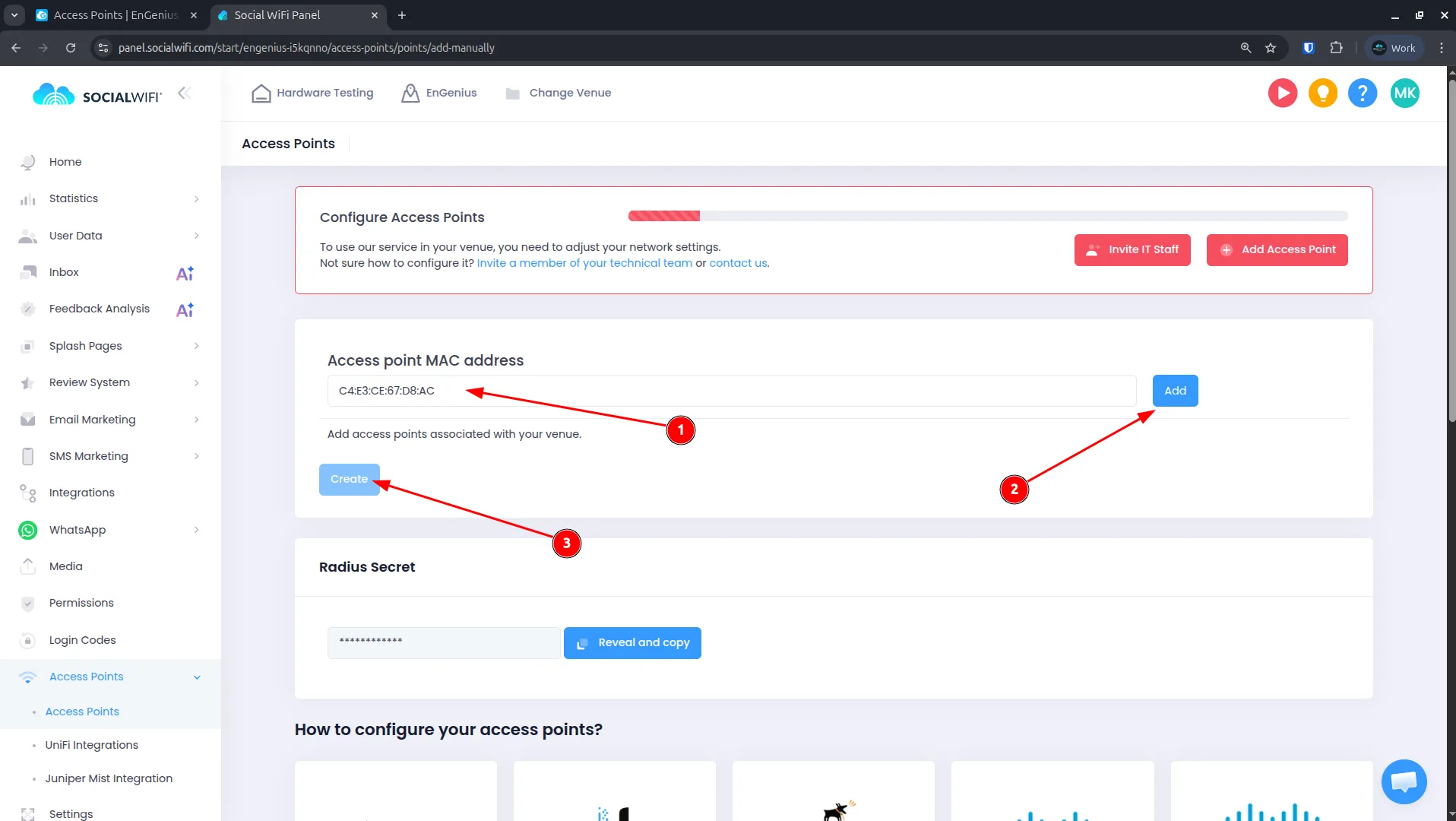Switch to the Access Points | EnGenius tab

[x=116, y=15]
